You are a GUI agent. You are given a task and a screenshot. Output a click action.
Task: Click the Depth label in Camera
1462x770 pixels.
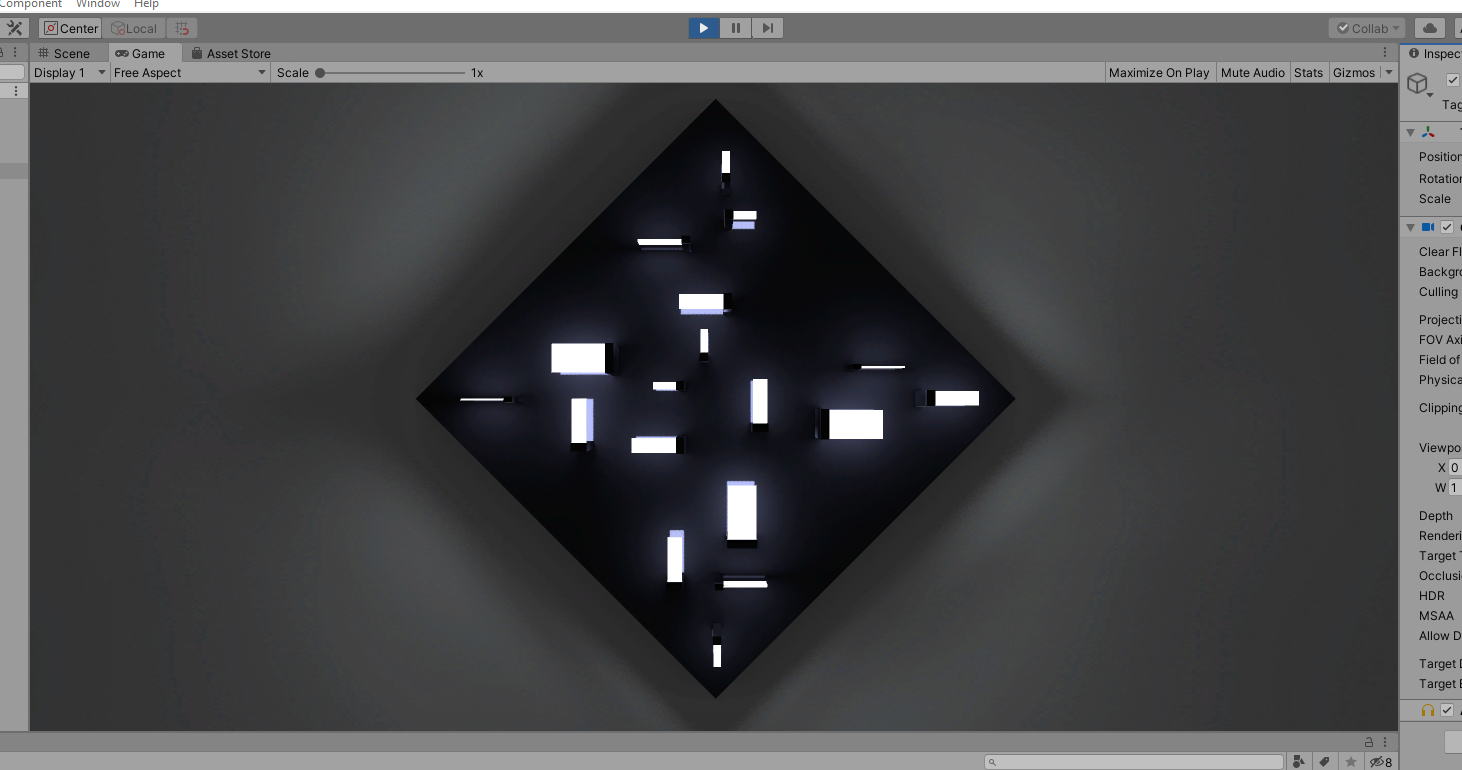coord(1436,516)
